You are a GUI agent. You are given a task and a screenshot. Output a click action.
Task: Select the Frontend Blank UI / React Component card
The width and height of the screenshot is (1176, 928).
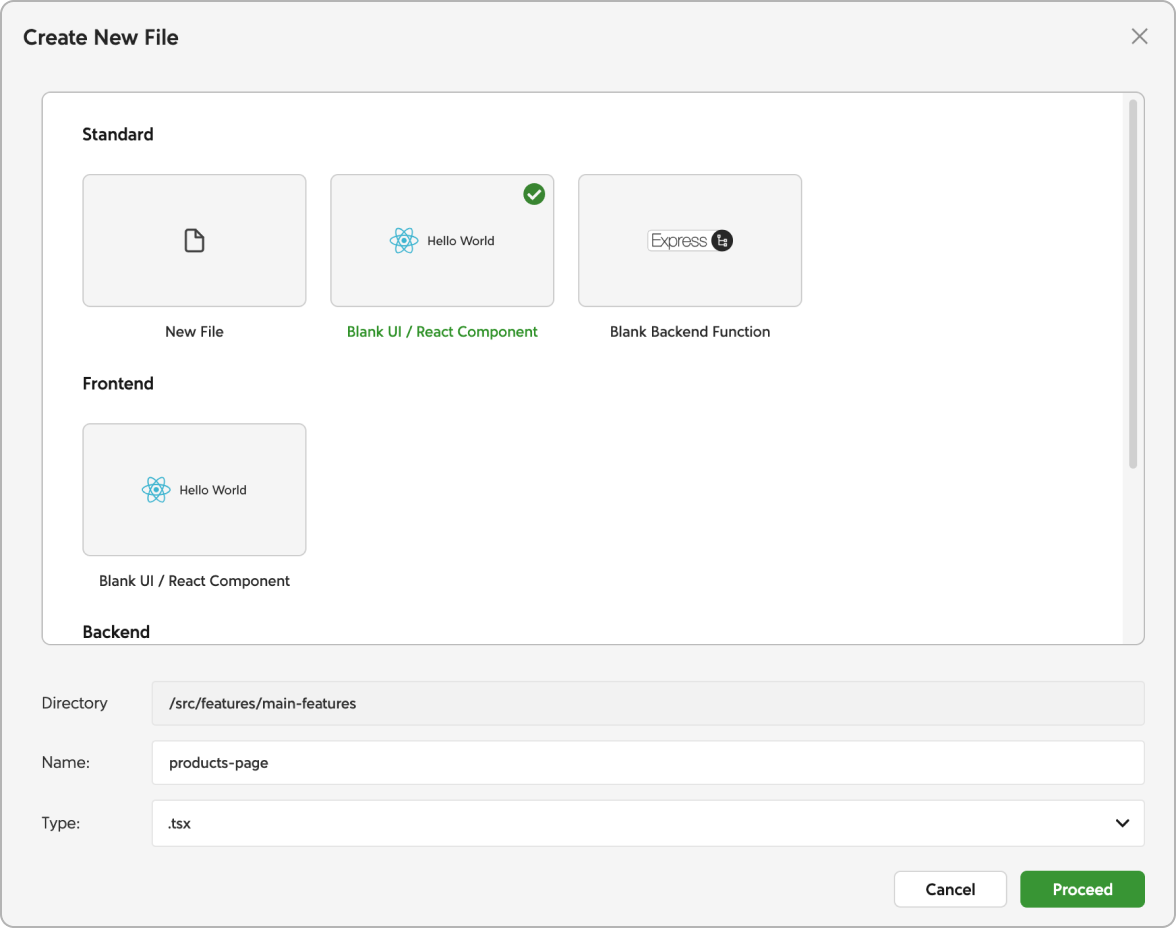(194, 490)
